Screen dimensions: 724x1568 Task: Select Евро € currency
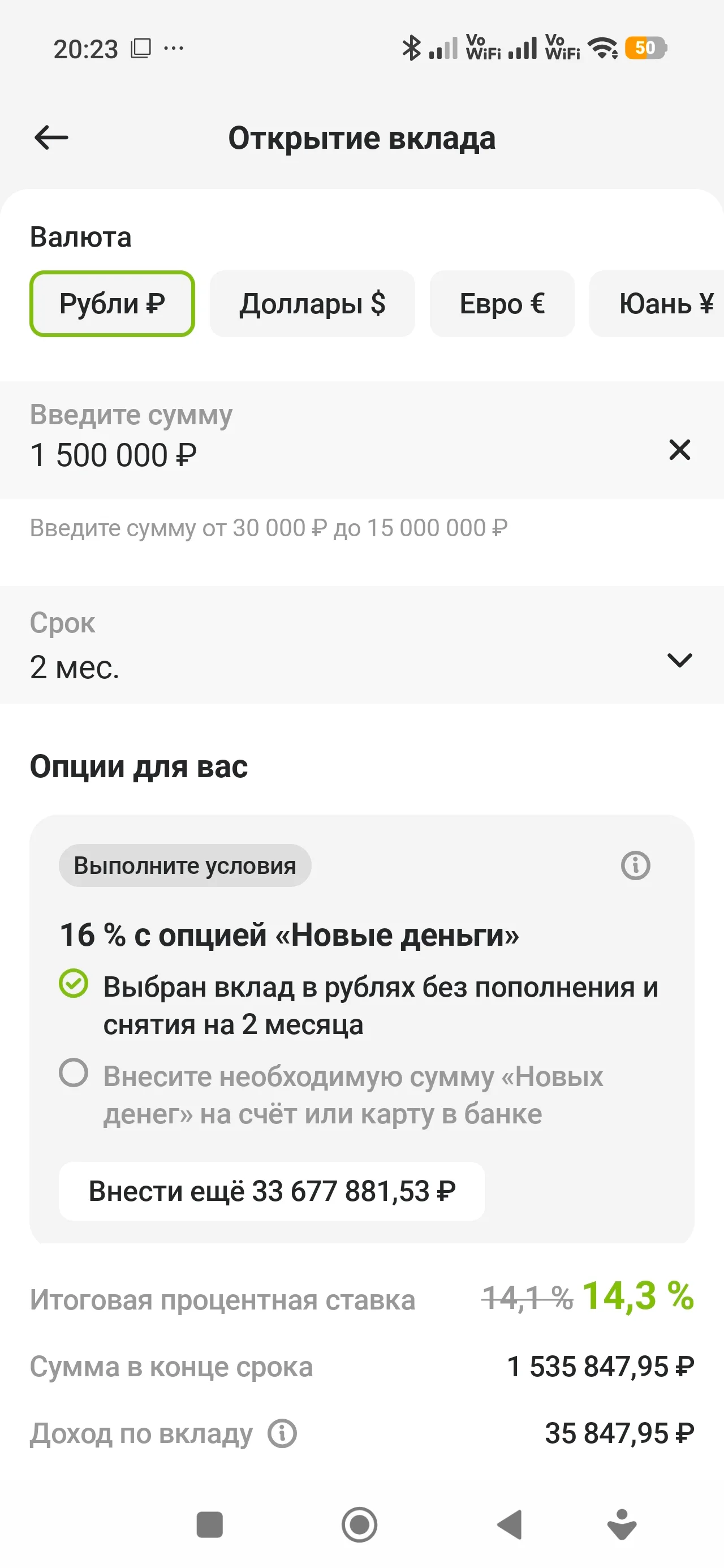(502, 304)
